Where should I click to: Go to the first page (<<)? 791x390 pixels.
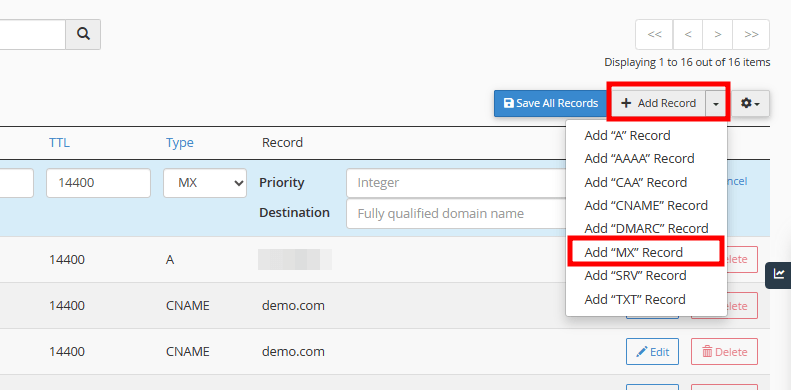point(654,34)
